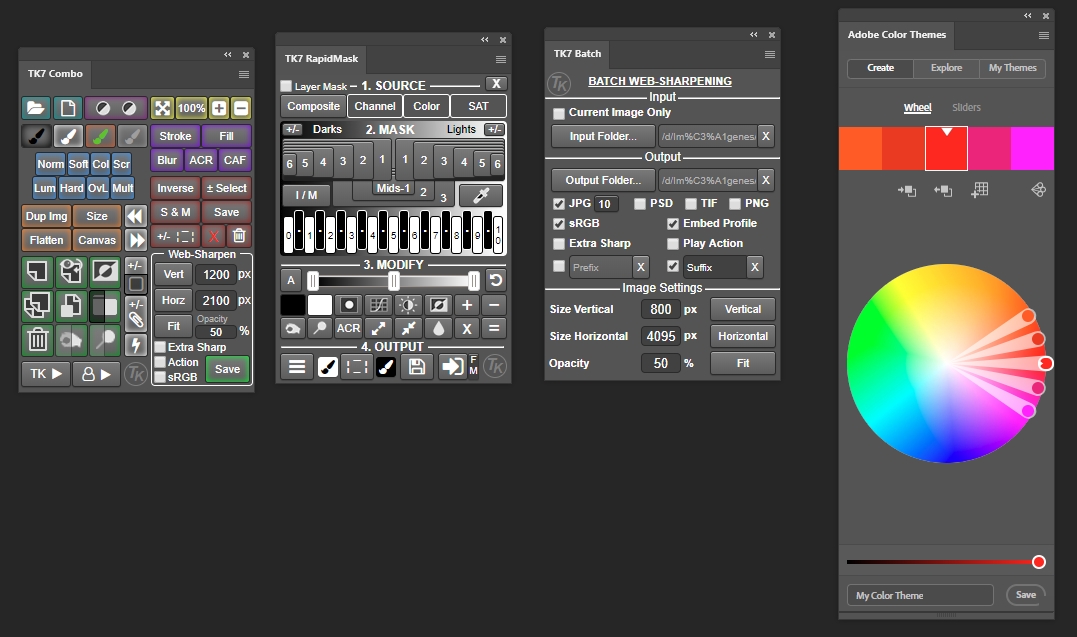
Task: Click the new document icon in TK7 Combo
Action: click(x=67, y=108)
